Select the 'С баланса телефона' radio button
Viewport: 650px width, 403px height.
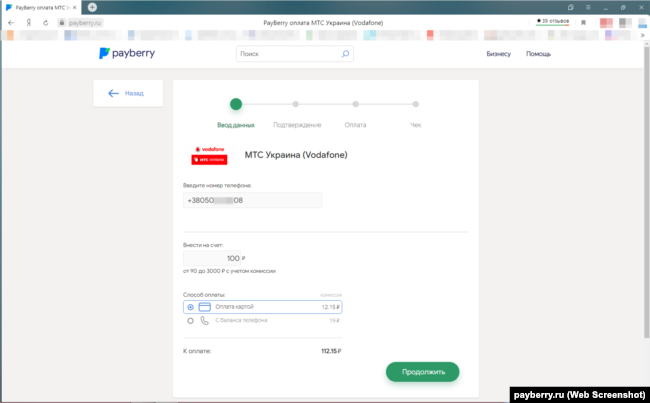click(191, 321)
